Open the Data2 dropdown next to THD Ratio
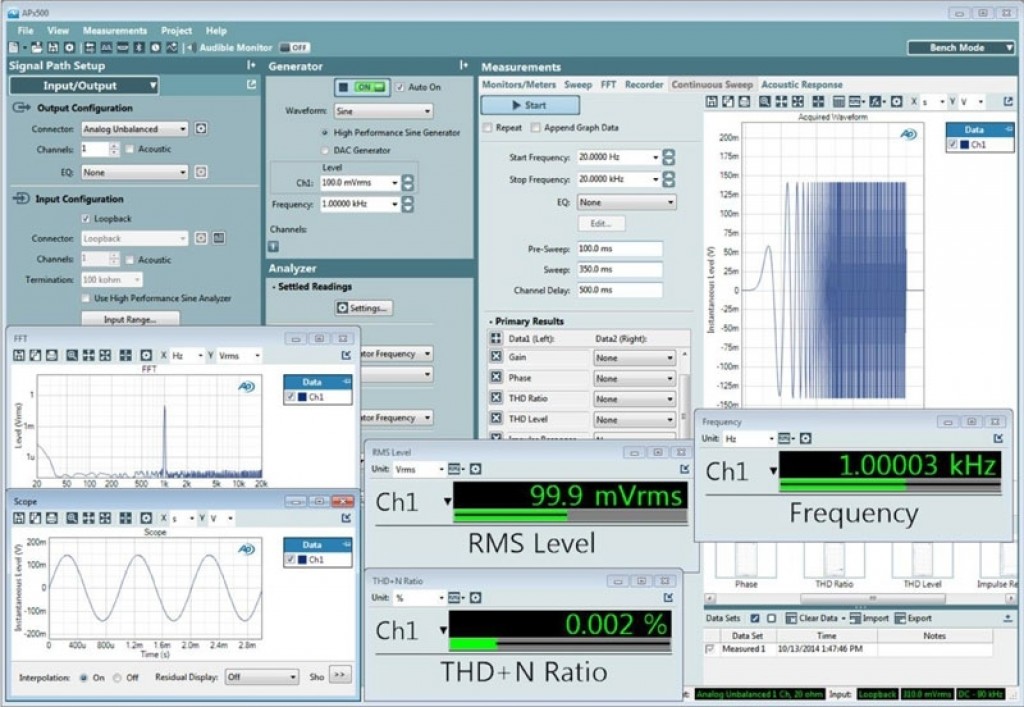Viewport: 1024px width, 707px height. coord(633,398)
